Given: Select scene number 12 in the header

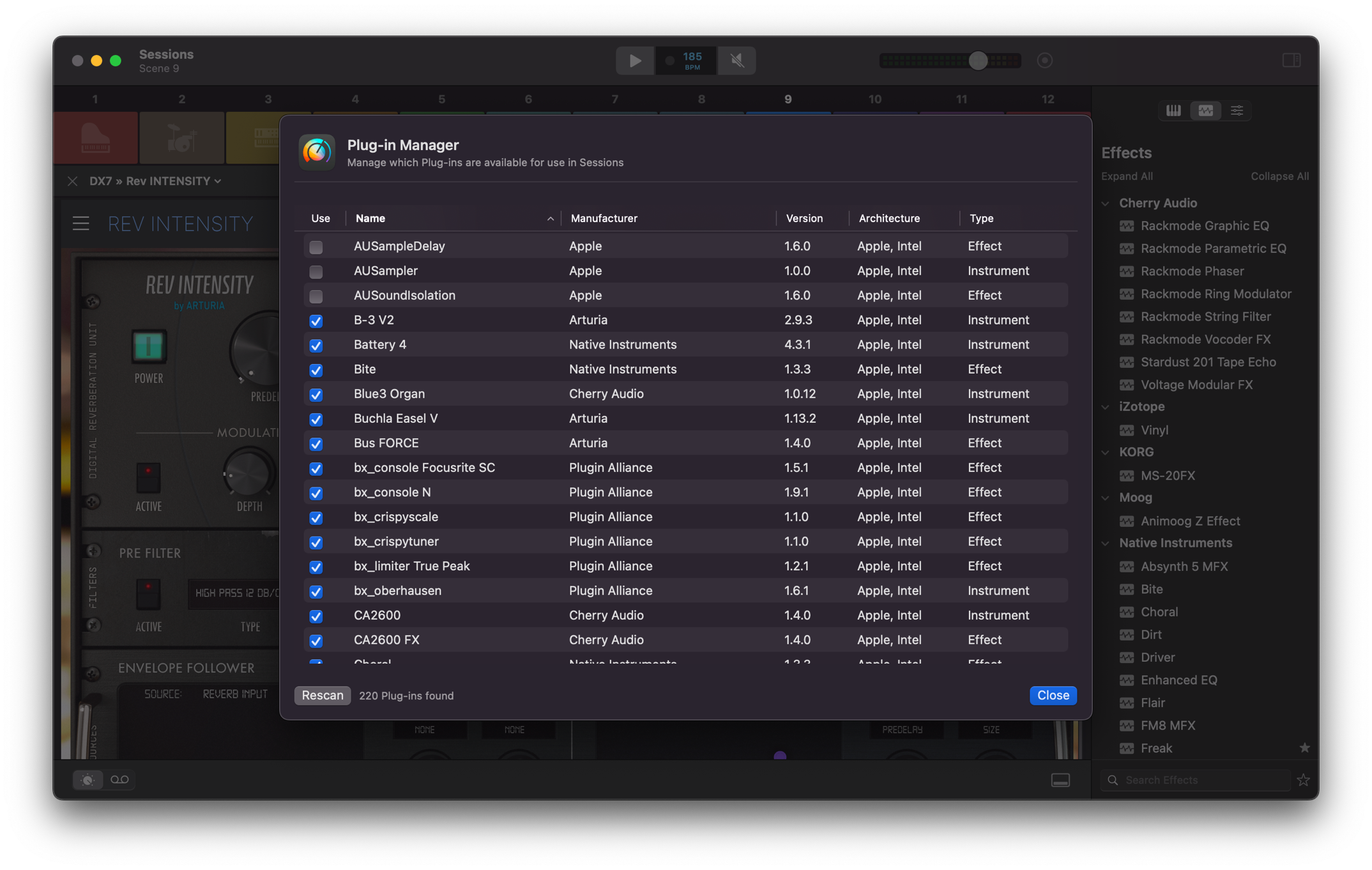Looking at the screenshot, I should pos(1048,99).
